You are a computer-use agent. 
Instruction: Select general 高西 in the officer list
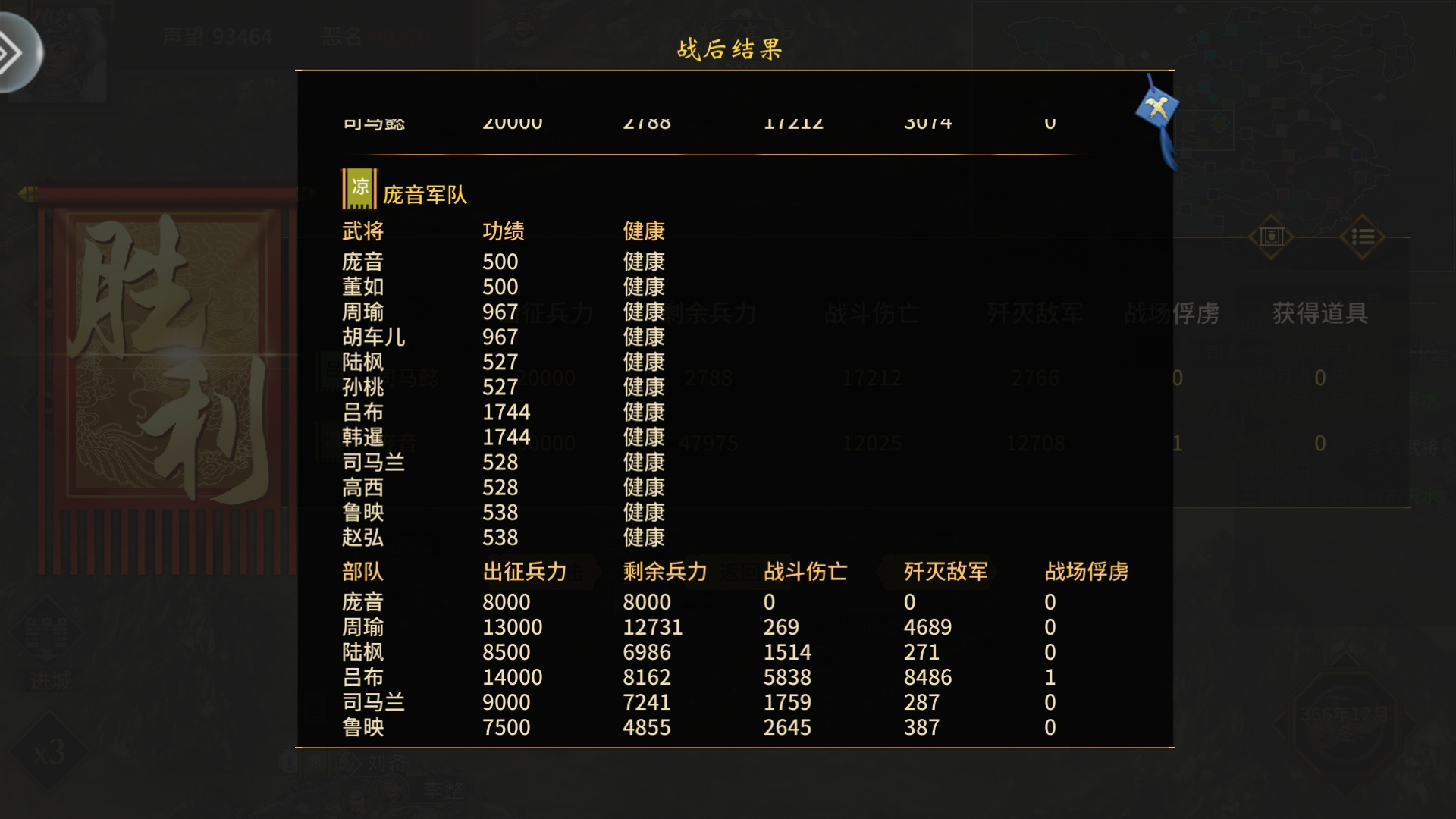(363, 487)
